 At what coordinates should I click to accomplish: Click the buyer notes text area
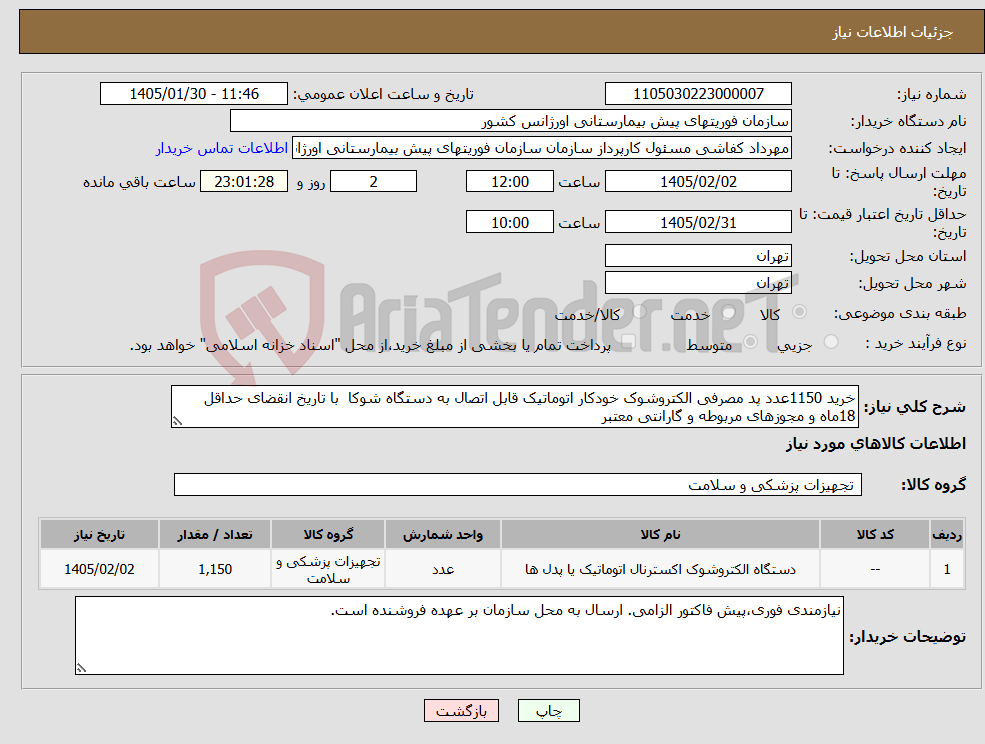pos(459,635)
